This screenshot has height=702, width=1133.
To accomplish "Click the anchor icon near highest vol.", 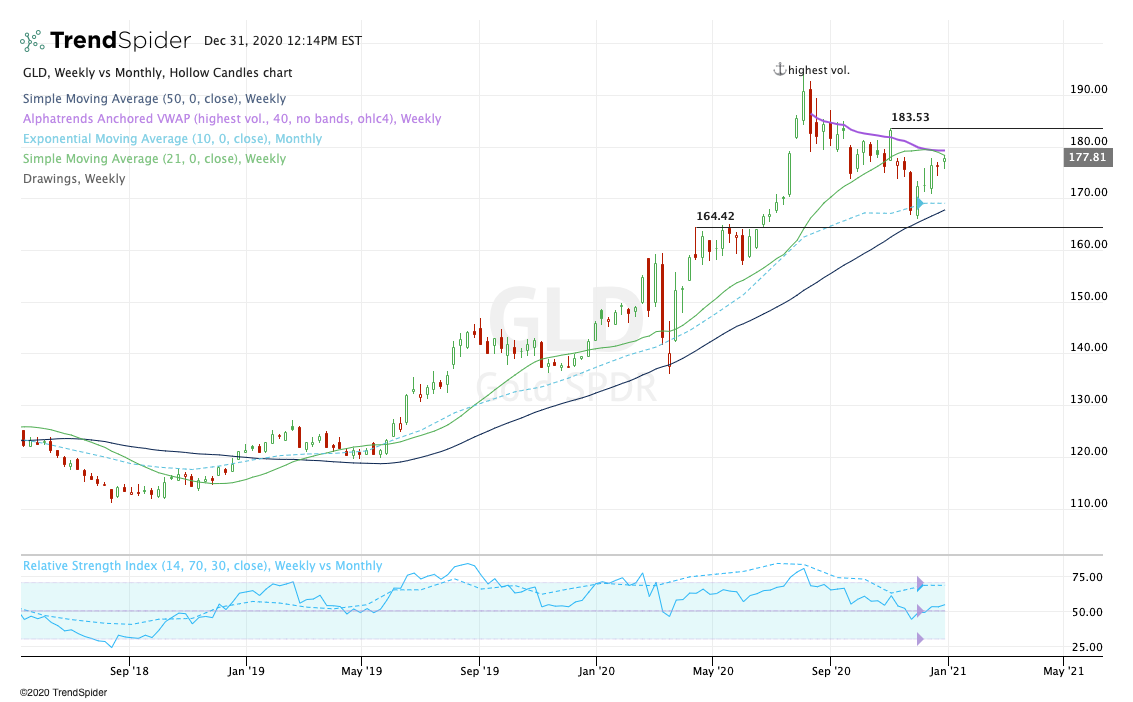I will pyautogui.click(x=780, y=69).
